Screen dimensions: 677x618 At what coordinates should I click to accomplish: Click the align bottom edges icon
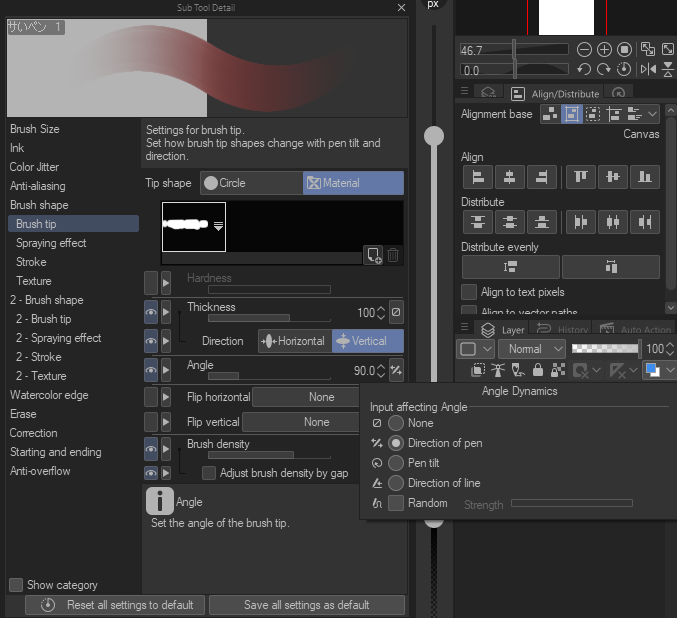point(645,177)
